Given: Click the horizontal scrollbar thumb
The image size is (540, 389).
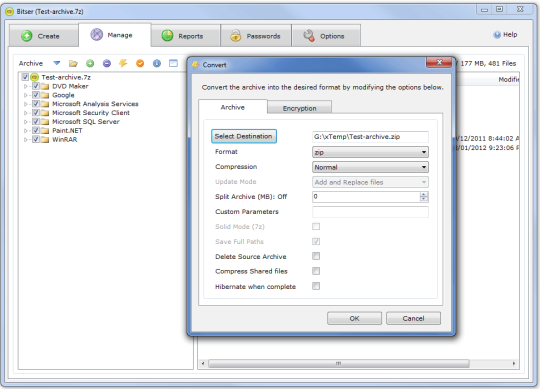Looking at the screenshot, I should click(x=339, y=364).
